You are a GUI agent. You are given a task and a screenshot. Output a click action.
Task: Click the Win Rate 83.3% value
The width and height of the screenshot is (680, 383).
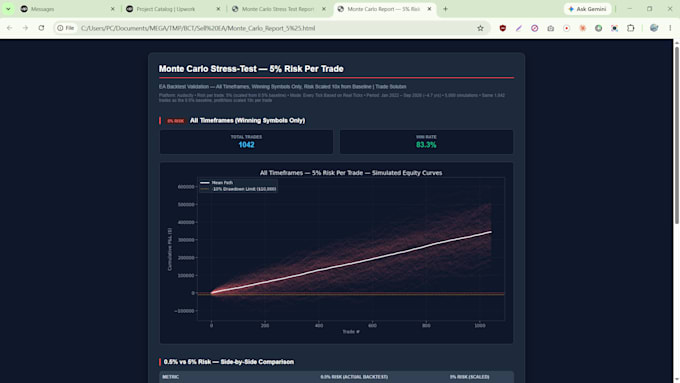click(426, 145)
